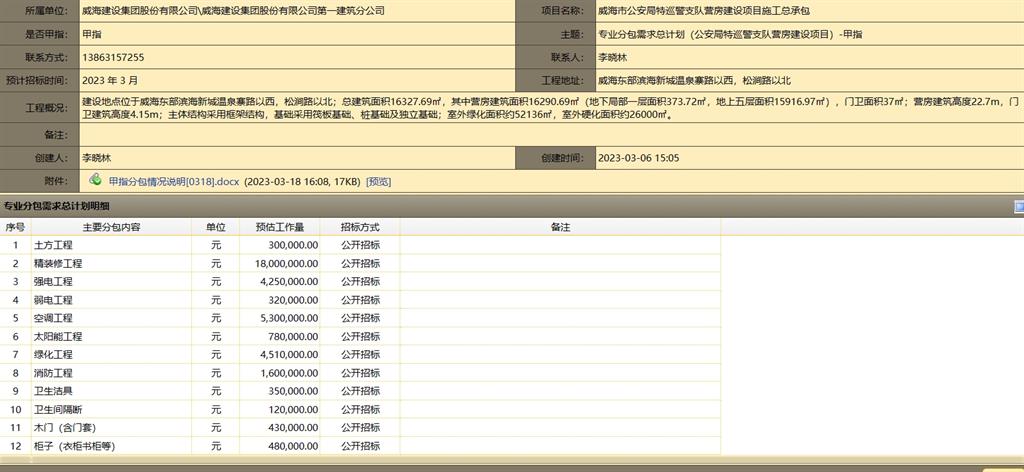Image resolution: width=1024 pixels, height=472 pixels.
Task: Click the 招标方式 column header
Action: coord(360,227)
